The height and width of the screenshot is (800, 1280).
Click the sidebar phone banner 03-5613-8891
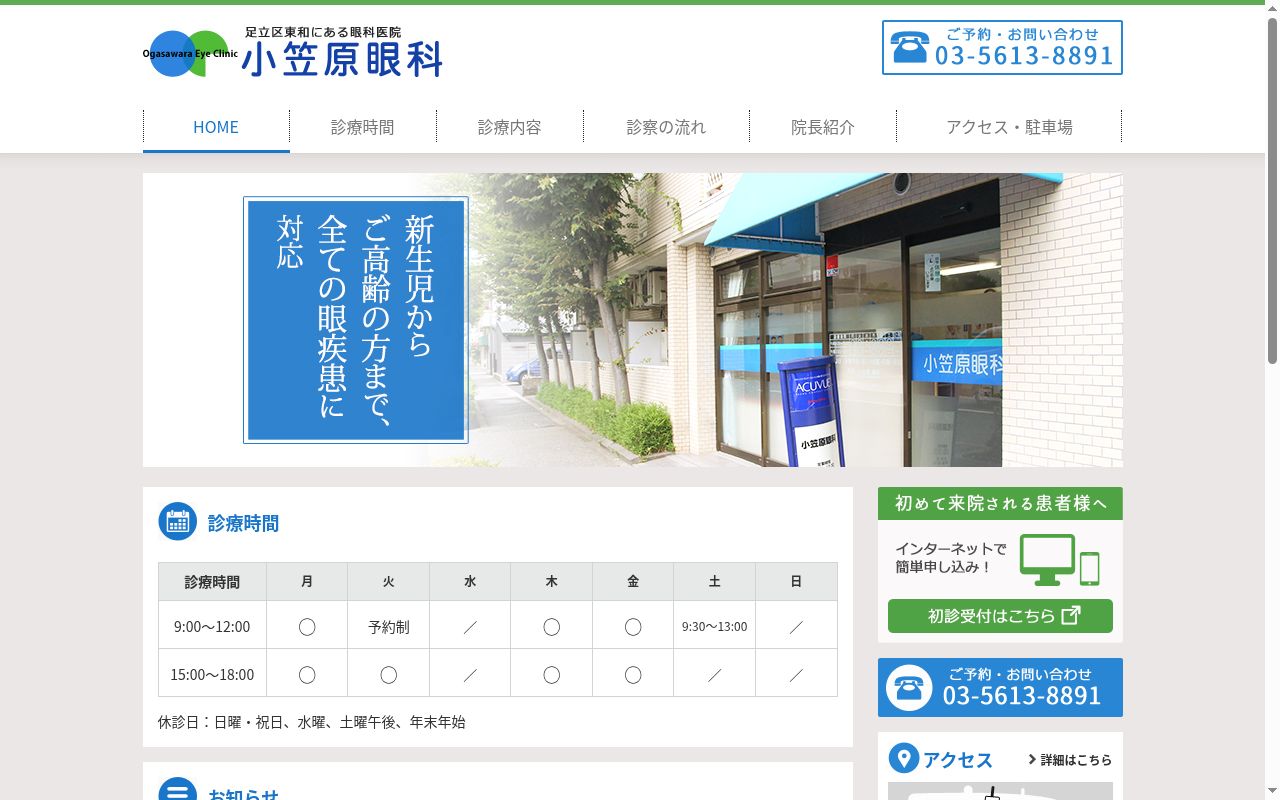pos(1000,687)
